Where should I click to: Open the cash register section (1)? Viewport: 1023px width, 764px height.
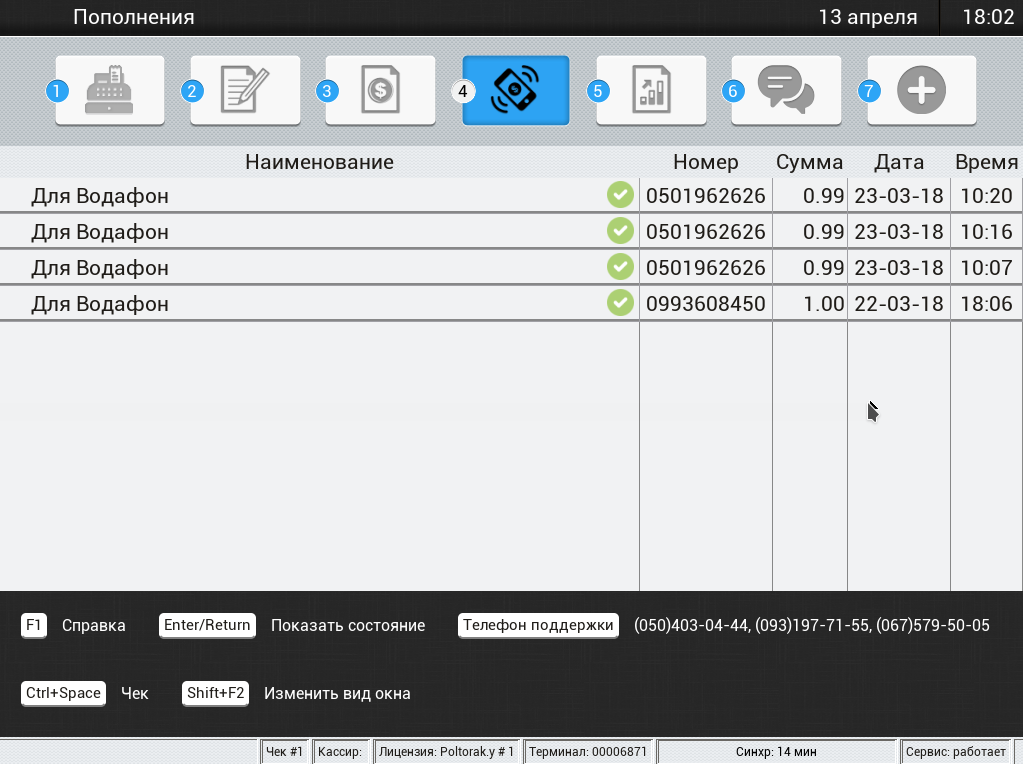pyautogui.click(x=110, y=90)
